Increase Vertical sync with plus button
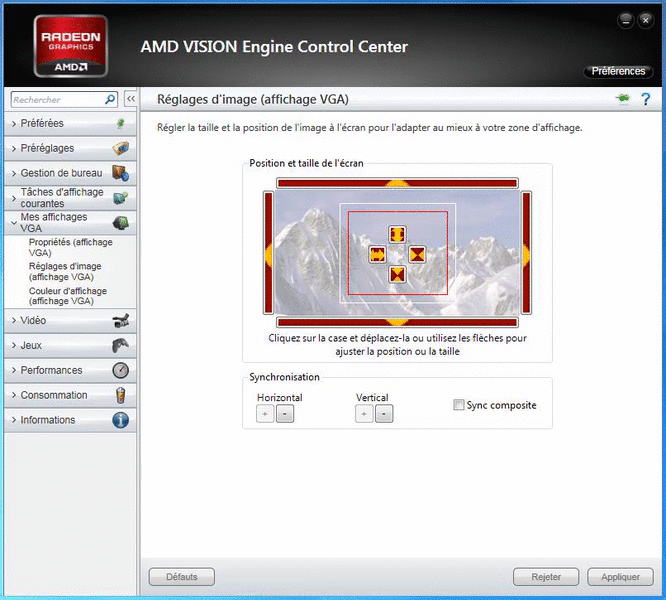 pos(364,414)
